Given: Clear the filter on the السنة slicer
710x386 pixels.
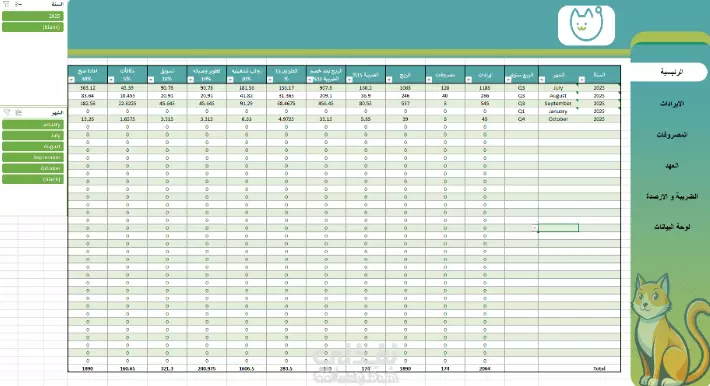Looking at the screenshot, I should pos(6,4).
